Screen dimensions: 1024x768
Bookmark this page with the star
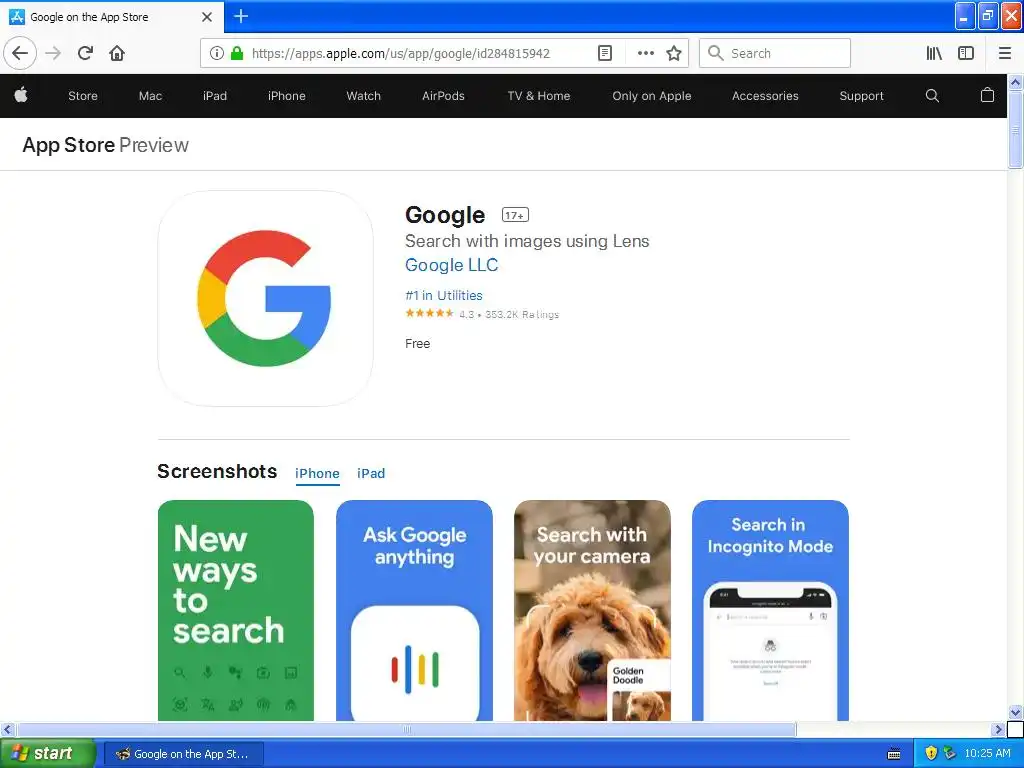point(674,53)
